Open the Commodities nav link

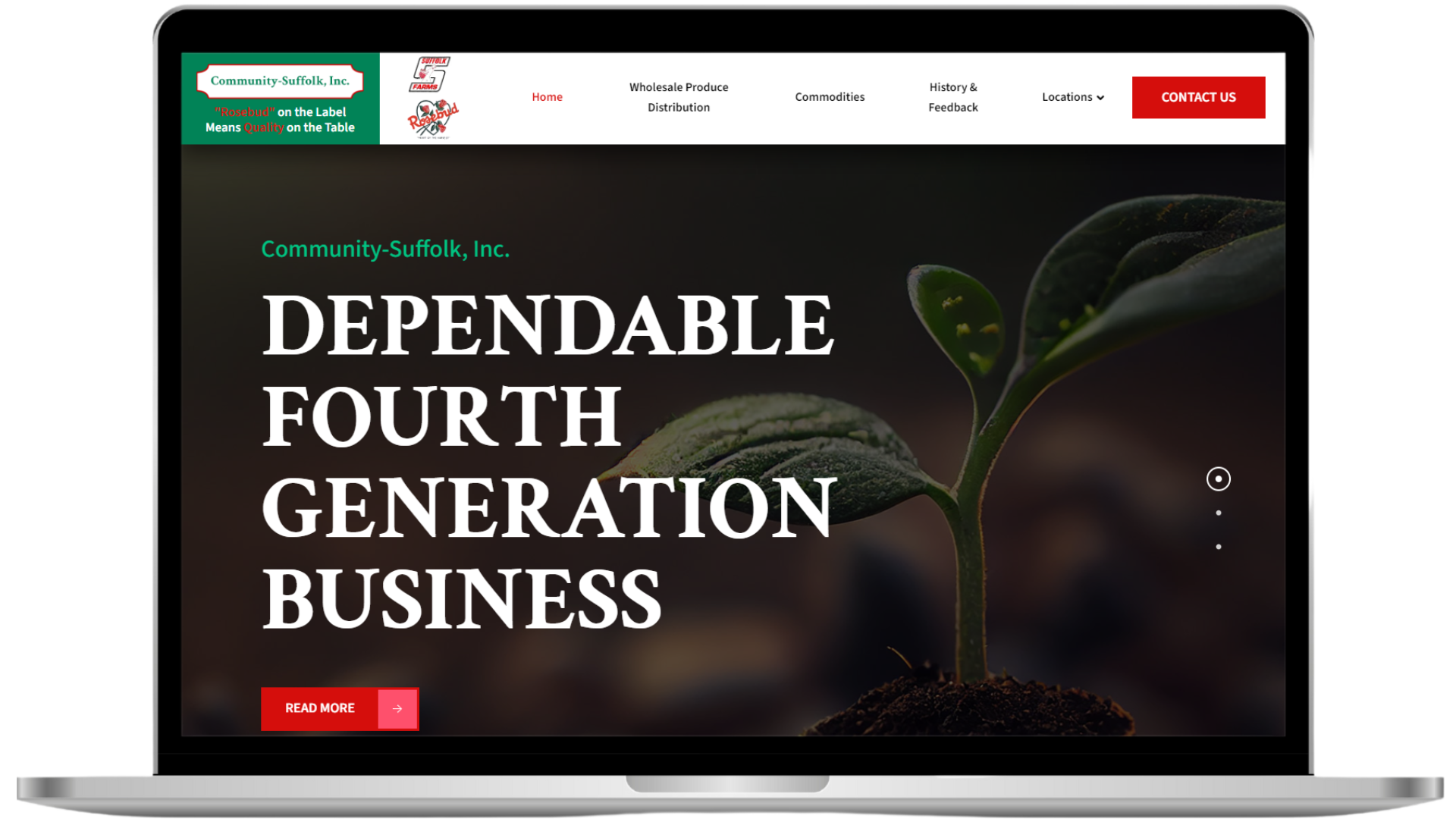pyautogui.click(x=830, y=97)
